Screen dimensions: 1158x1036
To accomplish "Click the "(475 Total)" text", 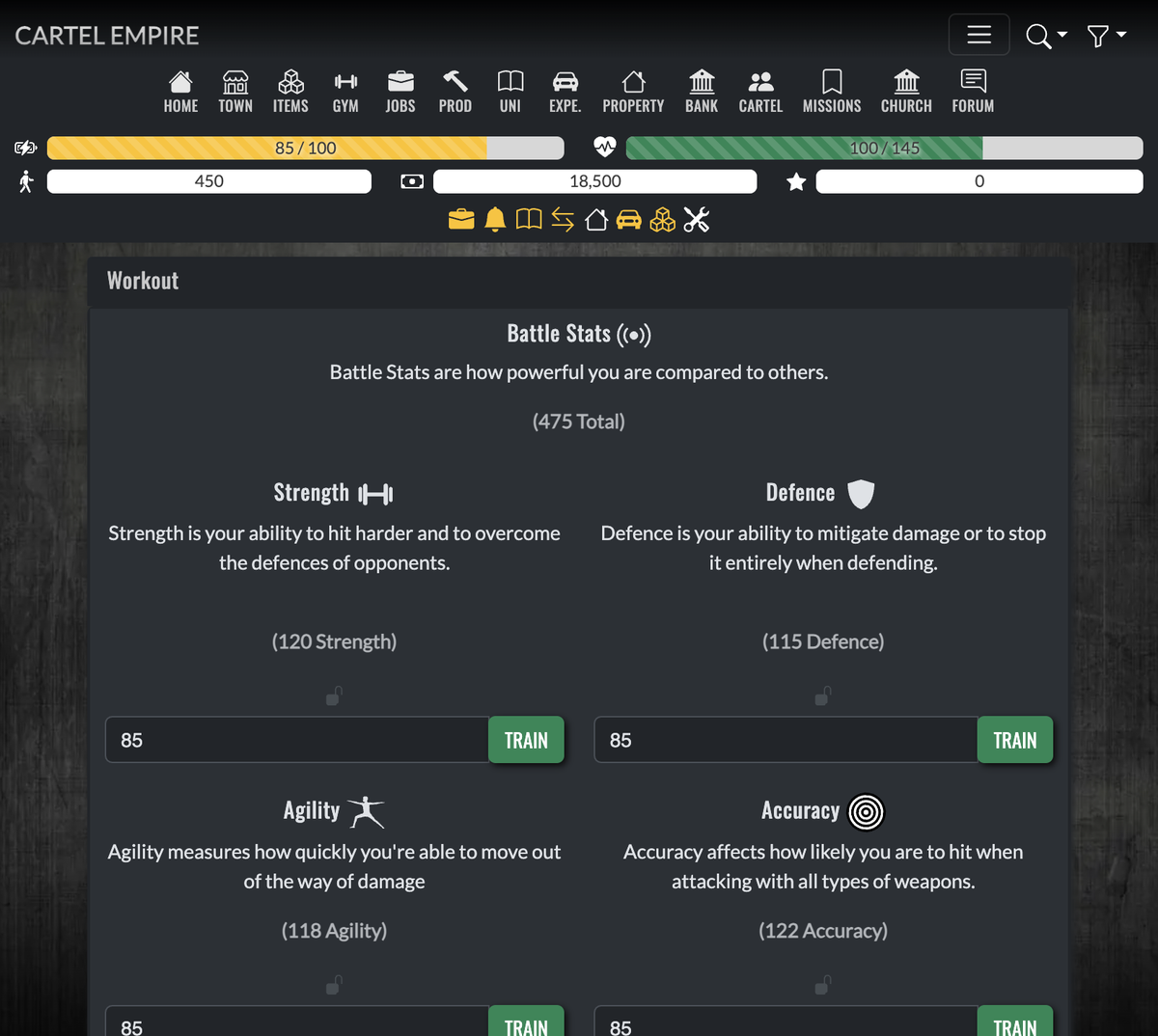I will pos(579,422).
